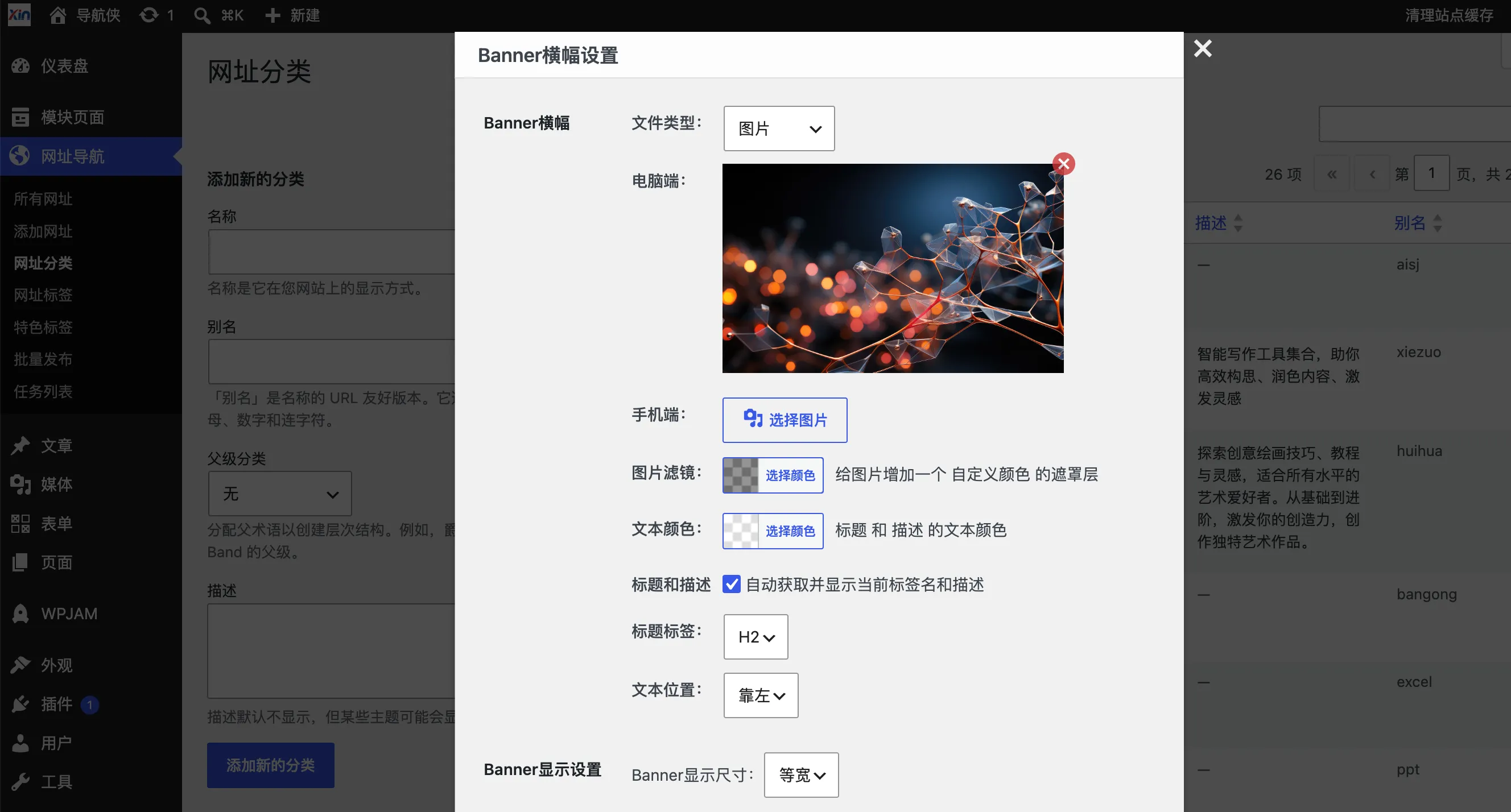Image resolution: width=1511 pixels, height=812 pixels.
Task: Click the 网址导航 globe icon
Action: [20, 156]
